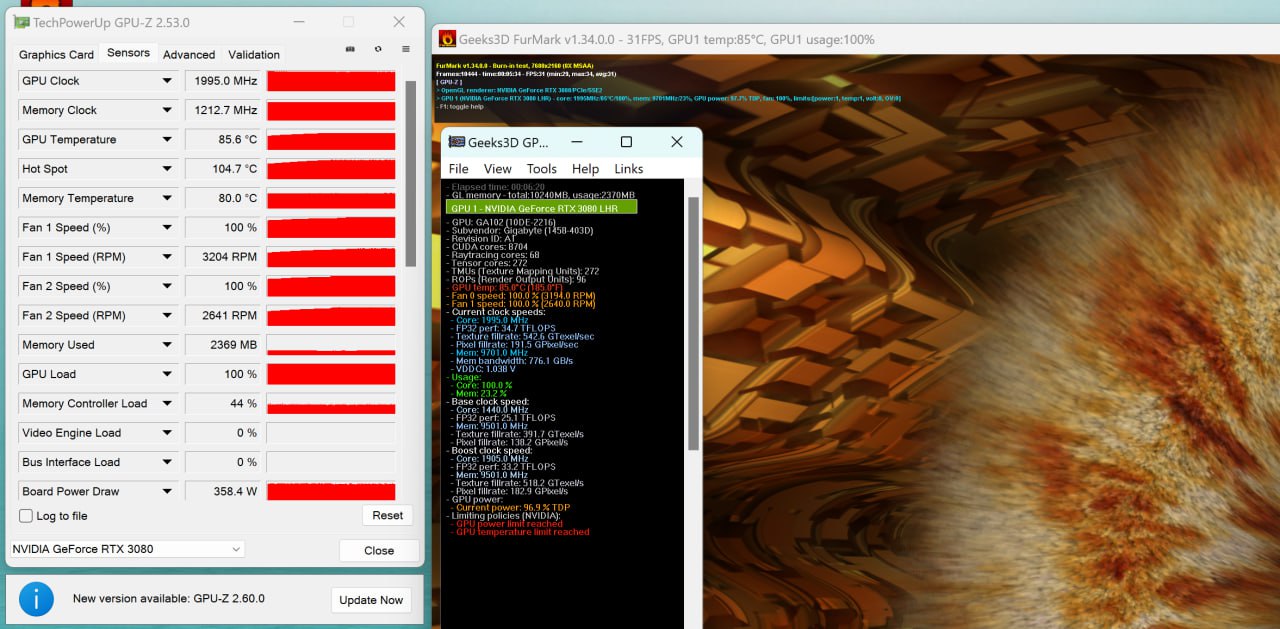Click the FurMark title bar app icon

pos(448,39)
